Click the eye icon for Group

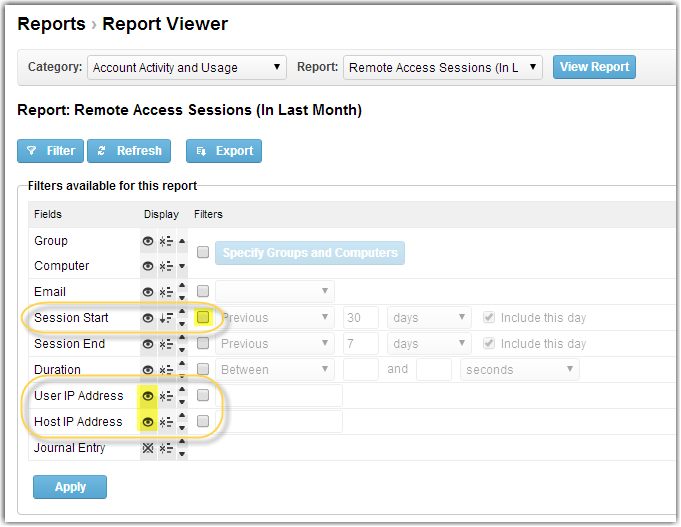(149, 241)
